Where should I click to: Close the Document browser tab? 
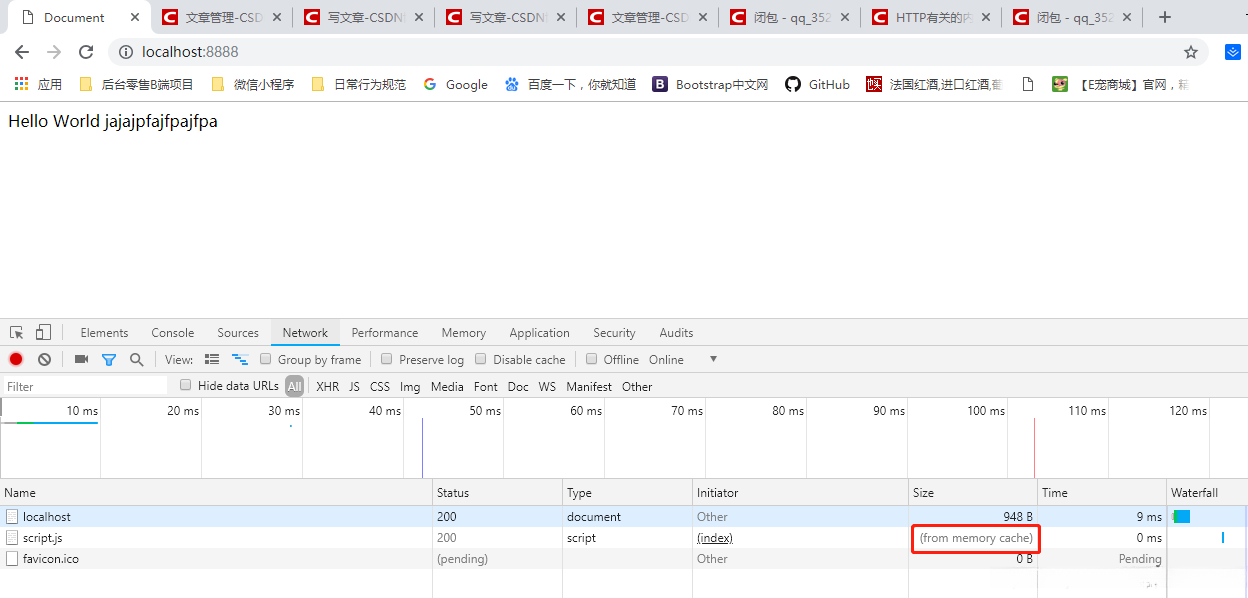coord(135,17)
